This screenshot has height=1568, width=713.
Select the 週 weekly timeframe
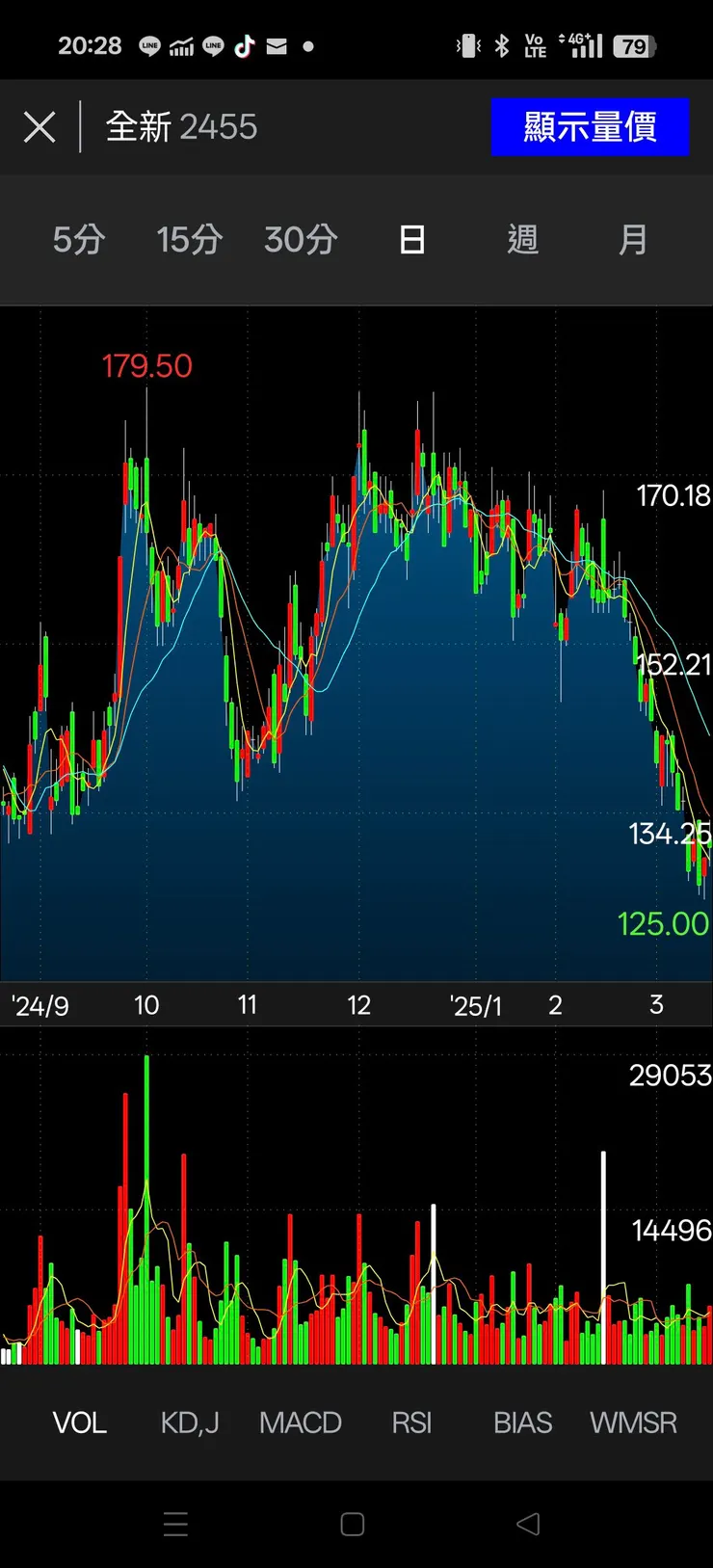tap(522, 239)
